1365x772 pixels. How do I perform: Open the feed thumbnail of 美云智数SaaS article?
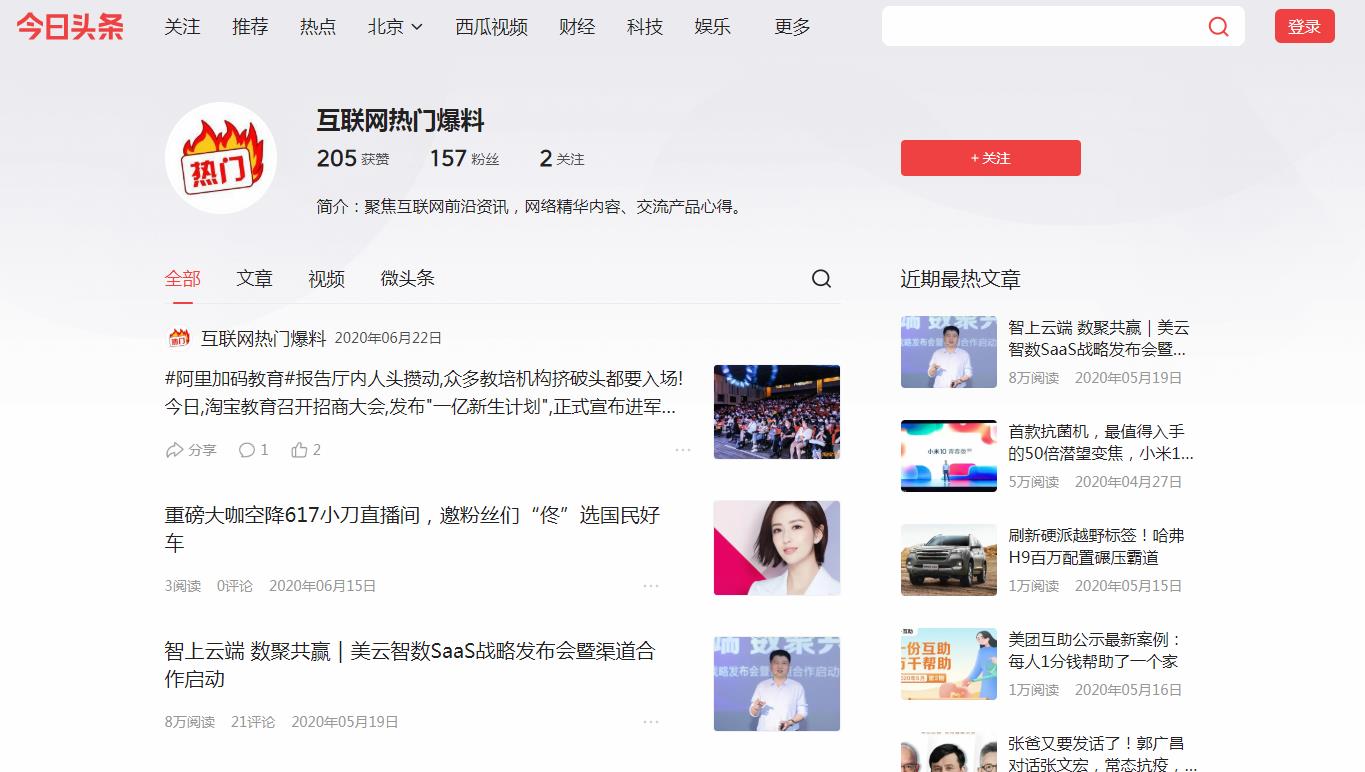[777, 684]
